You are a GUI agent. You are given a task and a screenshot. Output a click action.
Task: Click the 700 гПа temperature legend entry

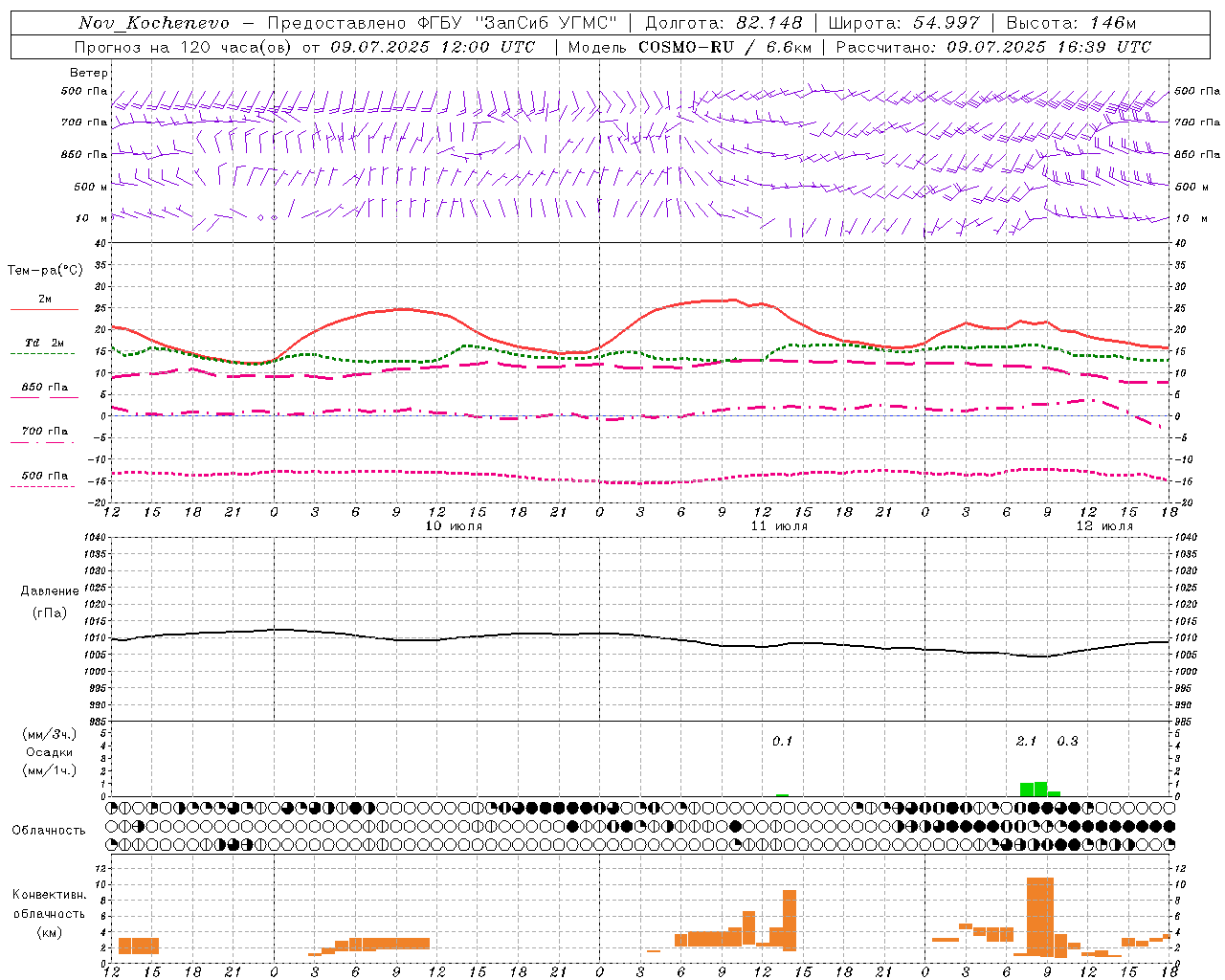click(x=44, y=434)
